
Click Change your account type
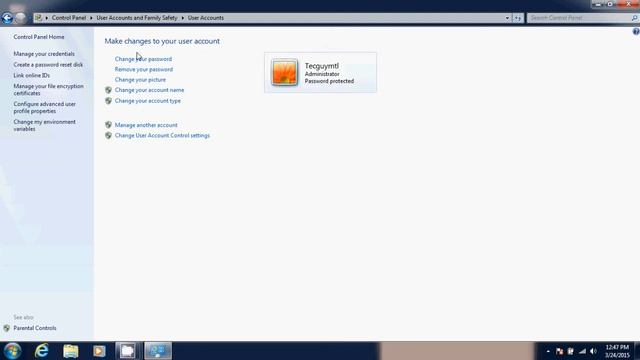click(x=148, y=101)
